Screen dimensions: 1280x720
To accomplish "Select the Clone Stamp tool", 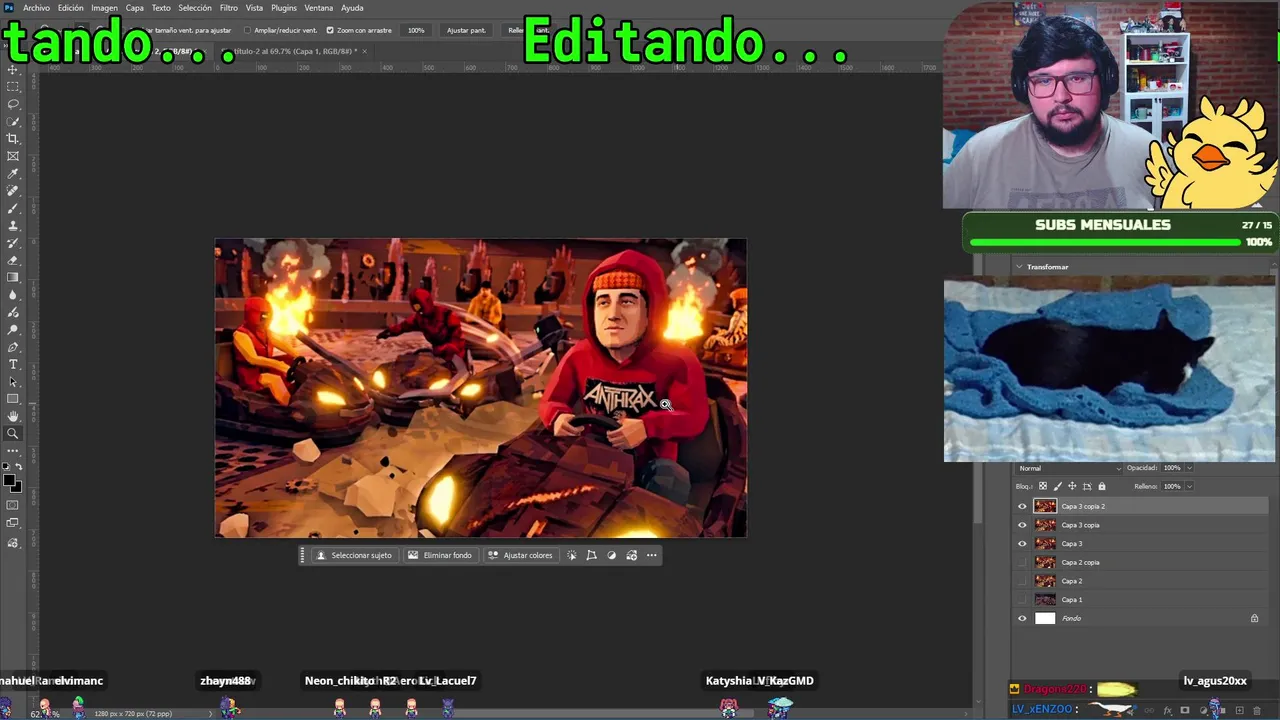I will click(13, 226).
